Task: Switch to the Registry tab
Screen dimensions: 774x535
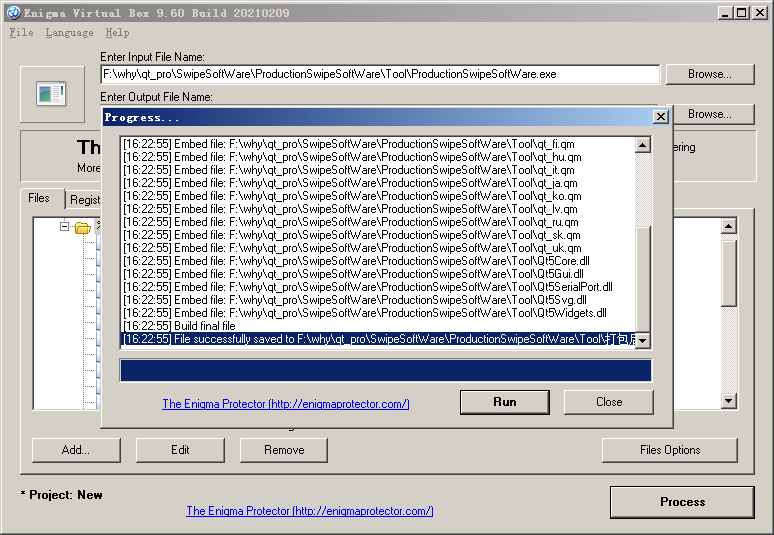Action: (x=84, y=200)
